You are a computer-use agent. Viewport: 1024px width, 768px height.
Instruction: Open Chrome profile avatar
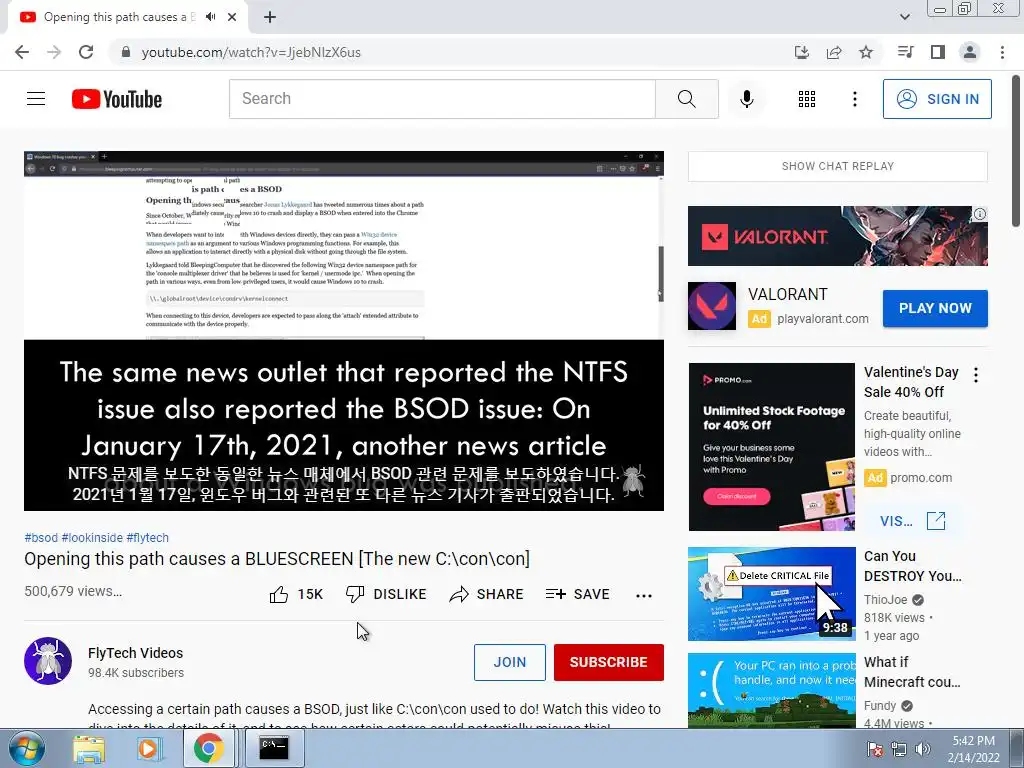pos(970,52)
